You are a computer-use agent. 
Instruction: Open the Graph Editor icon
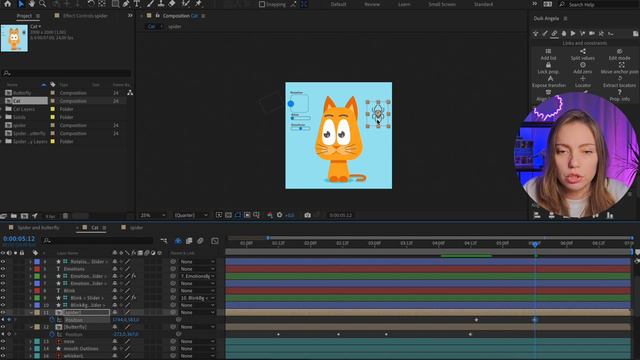coord(215,241)
